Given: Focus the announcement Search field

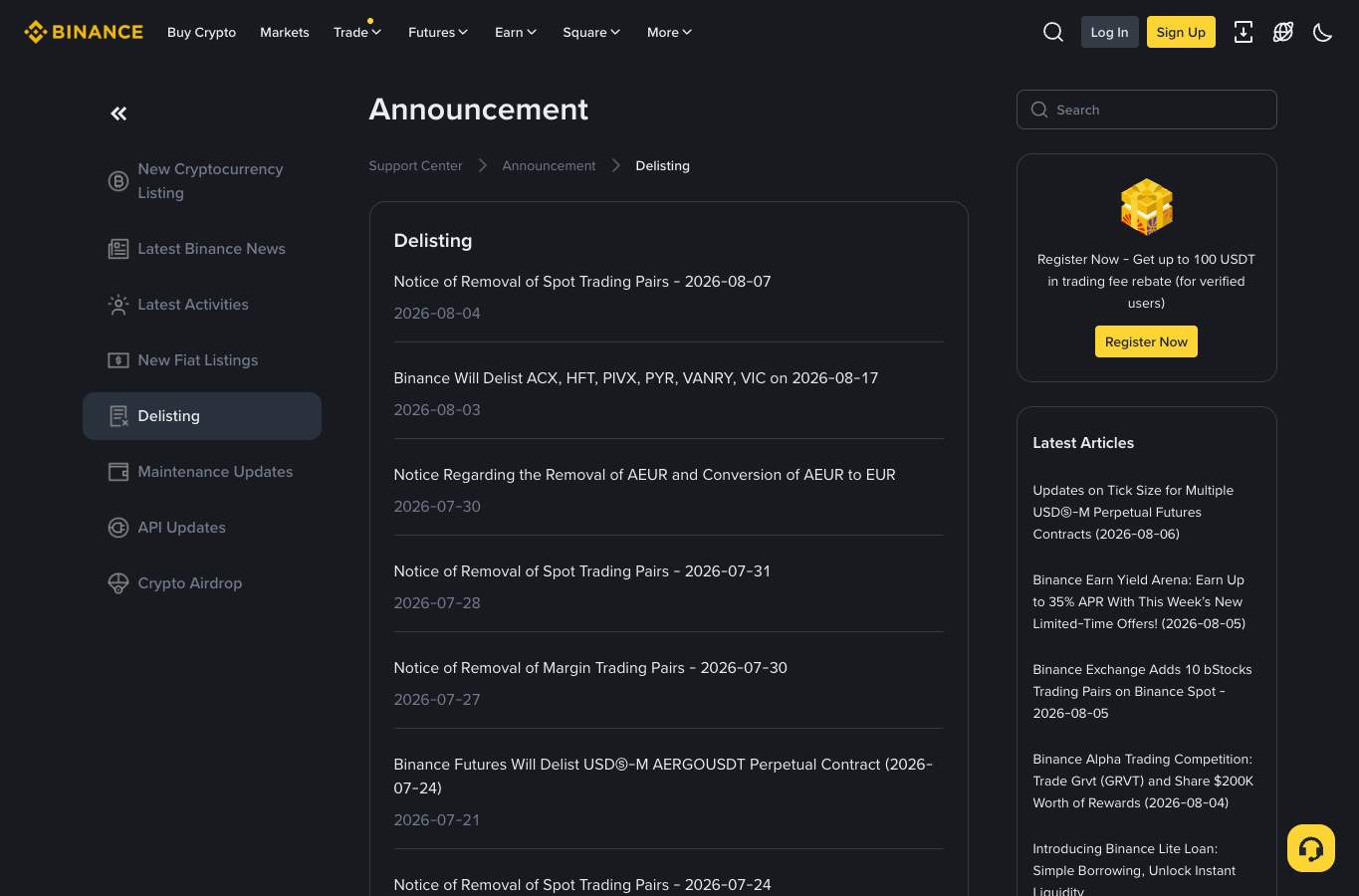Looking at the screenshot, I should pos(1147,110).
